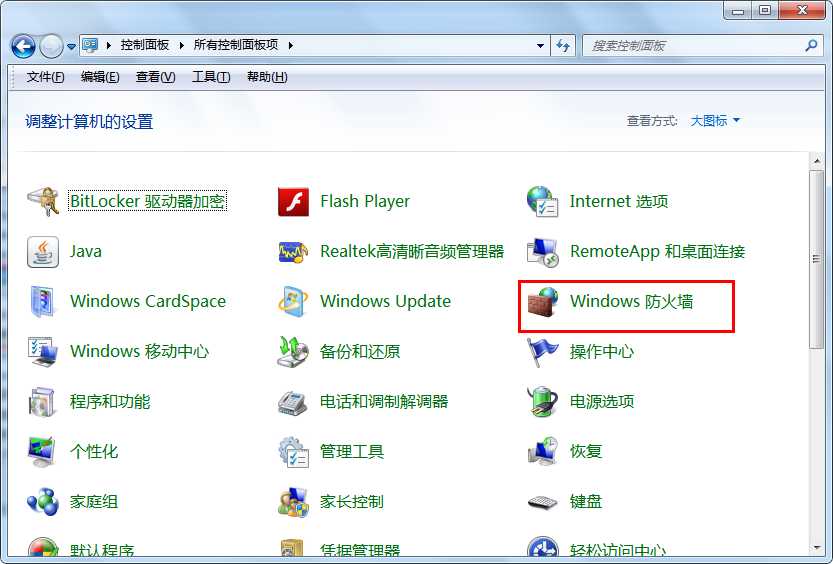Viewport: 833px width, 564px height.
Task: Maximize the control panel window
Action: tap(765, 11)
